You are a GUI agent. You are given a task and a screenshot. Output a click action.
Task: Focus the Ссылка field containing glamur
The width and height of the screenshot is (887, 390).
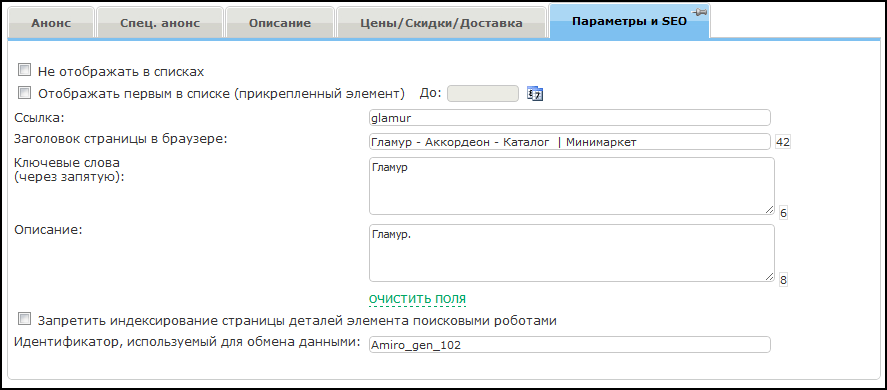[x=569, y=118]
